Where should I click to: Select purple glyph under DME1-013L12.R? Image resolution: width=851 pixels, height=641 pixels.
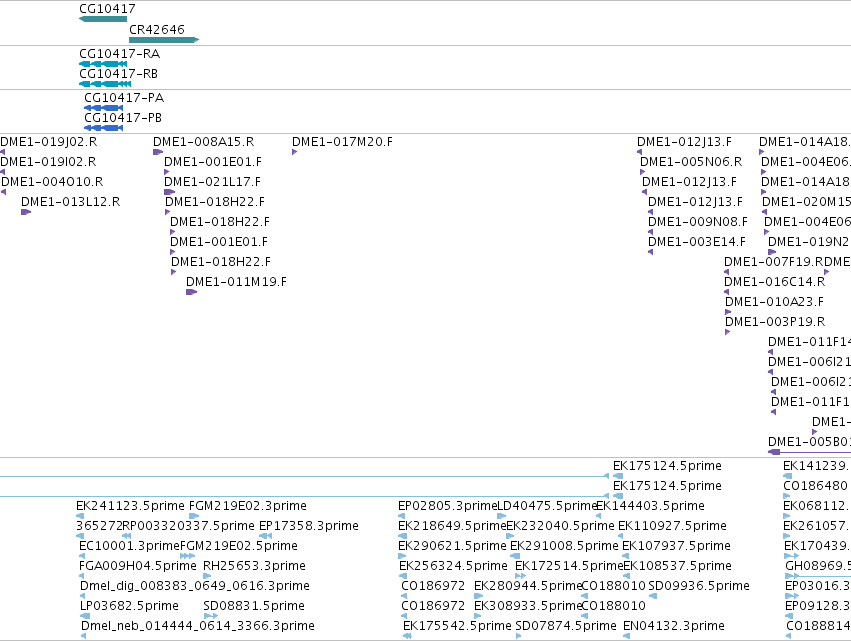tap(26, 212)
